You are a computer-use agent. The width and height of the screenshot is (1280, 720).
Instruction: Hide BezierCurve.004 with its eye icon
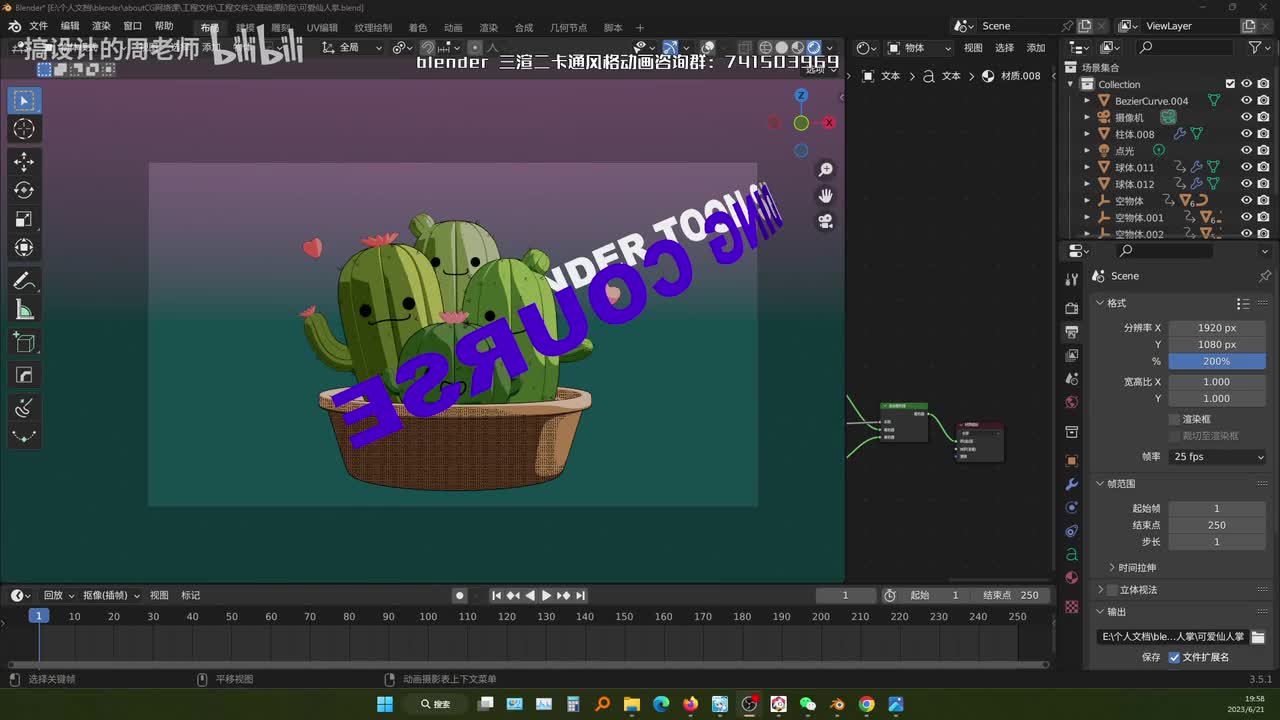1247,101
